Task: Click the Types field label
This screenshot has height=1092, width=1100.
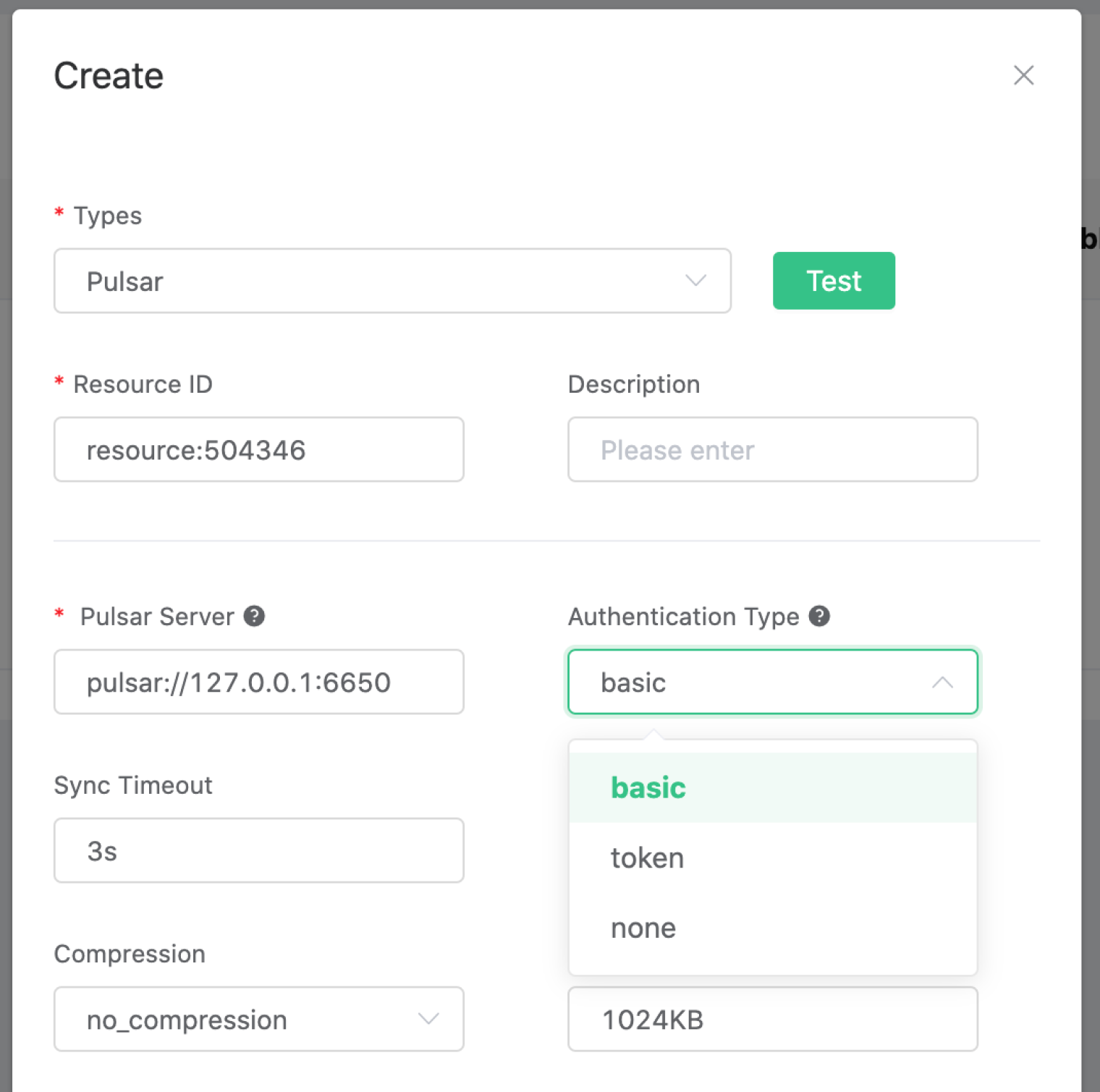Action: pos(108,216)
